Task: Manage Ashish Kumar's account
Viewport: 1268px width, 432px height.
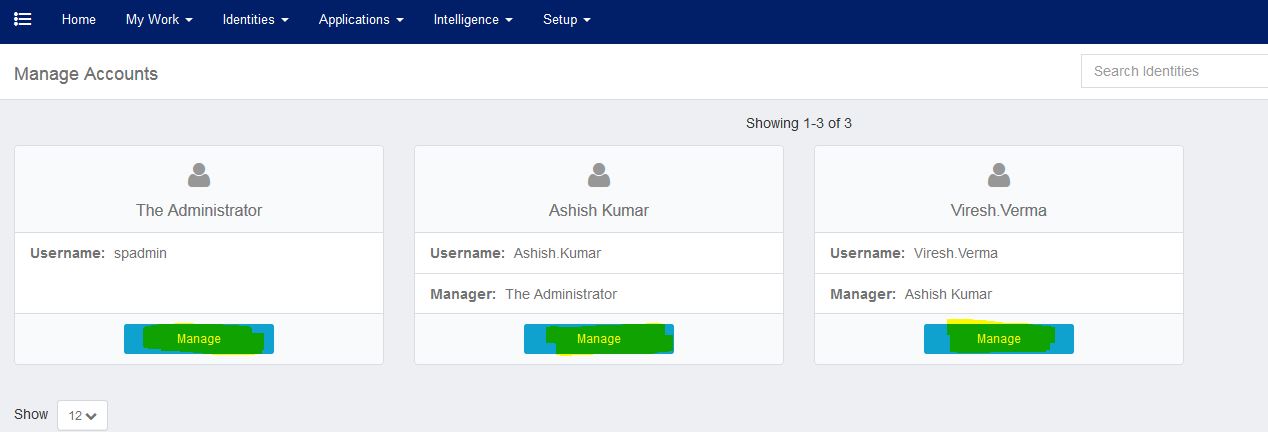Action: point(599,339)
